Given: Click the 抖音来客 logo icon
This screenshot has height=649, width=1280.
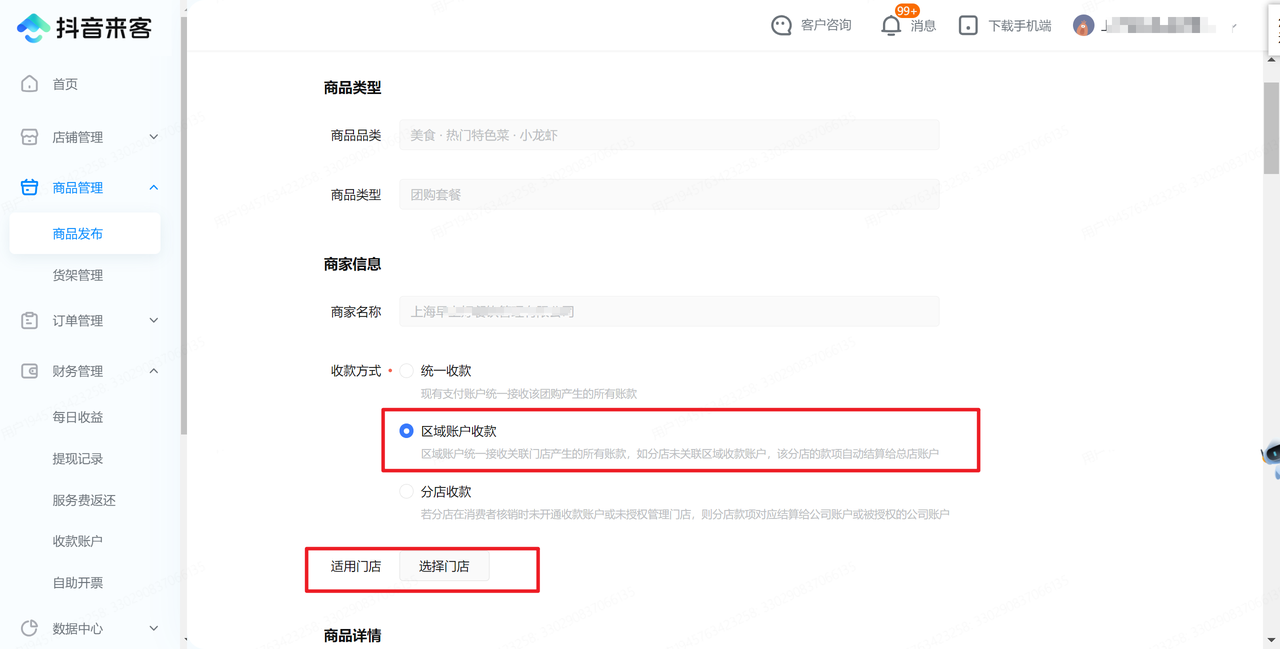Looking at the screenshot, I should pyautogui.click(x=33, y=28).
